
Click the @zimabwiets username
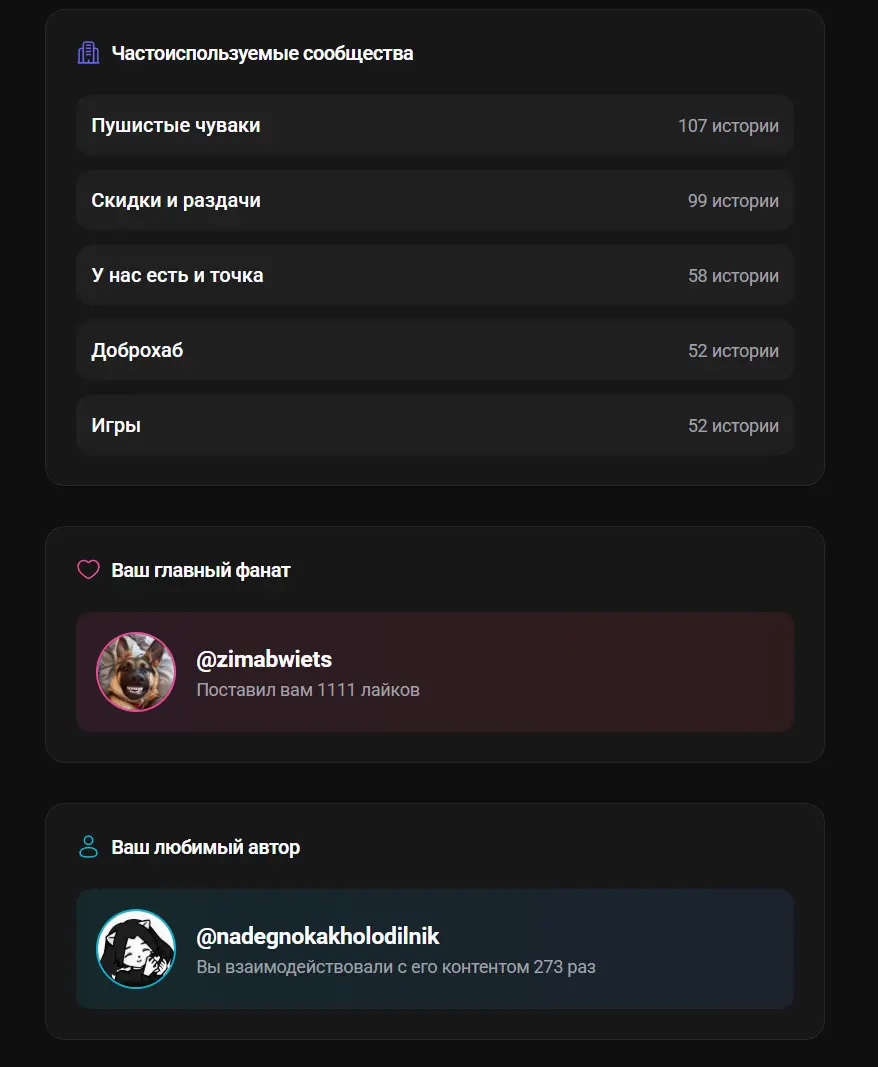click(x=264, y=660)
